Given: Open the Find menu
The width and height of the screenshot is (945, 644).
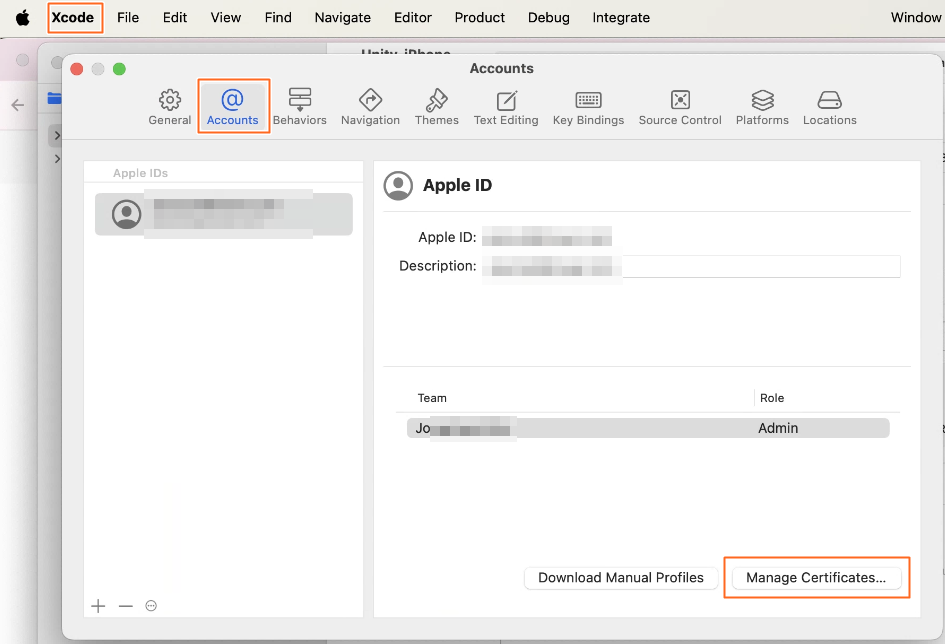Looking at the screenshot, I should [278, 17].
